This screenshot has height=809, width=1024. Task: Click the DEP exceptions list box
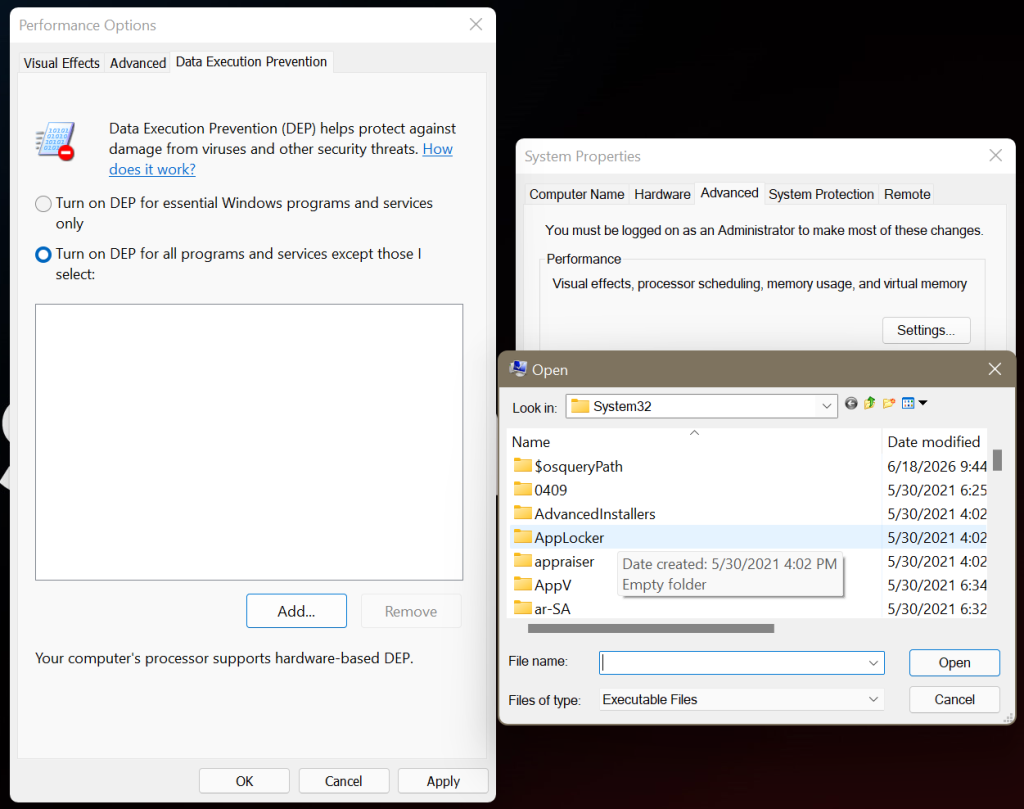point(249,442)
